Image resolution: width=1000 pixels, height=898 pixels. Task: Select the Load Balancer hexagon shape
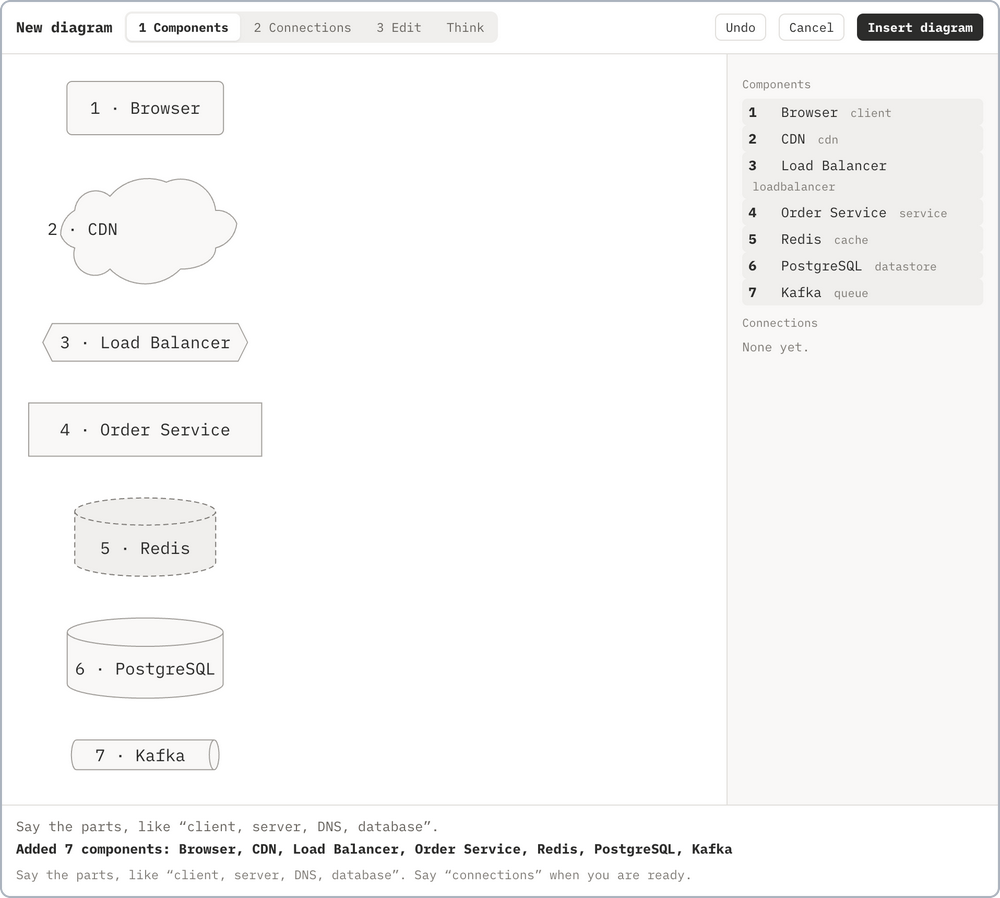click(x=145, y=342)
